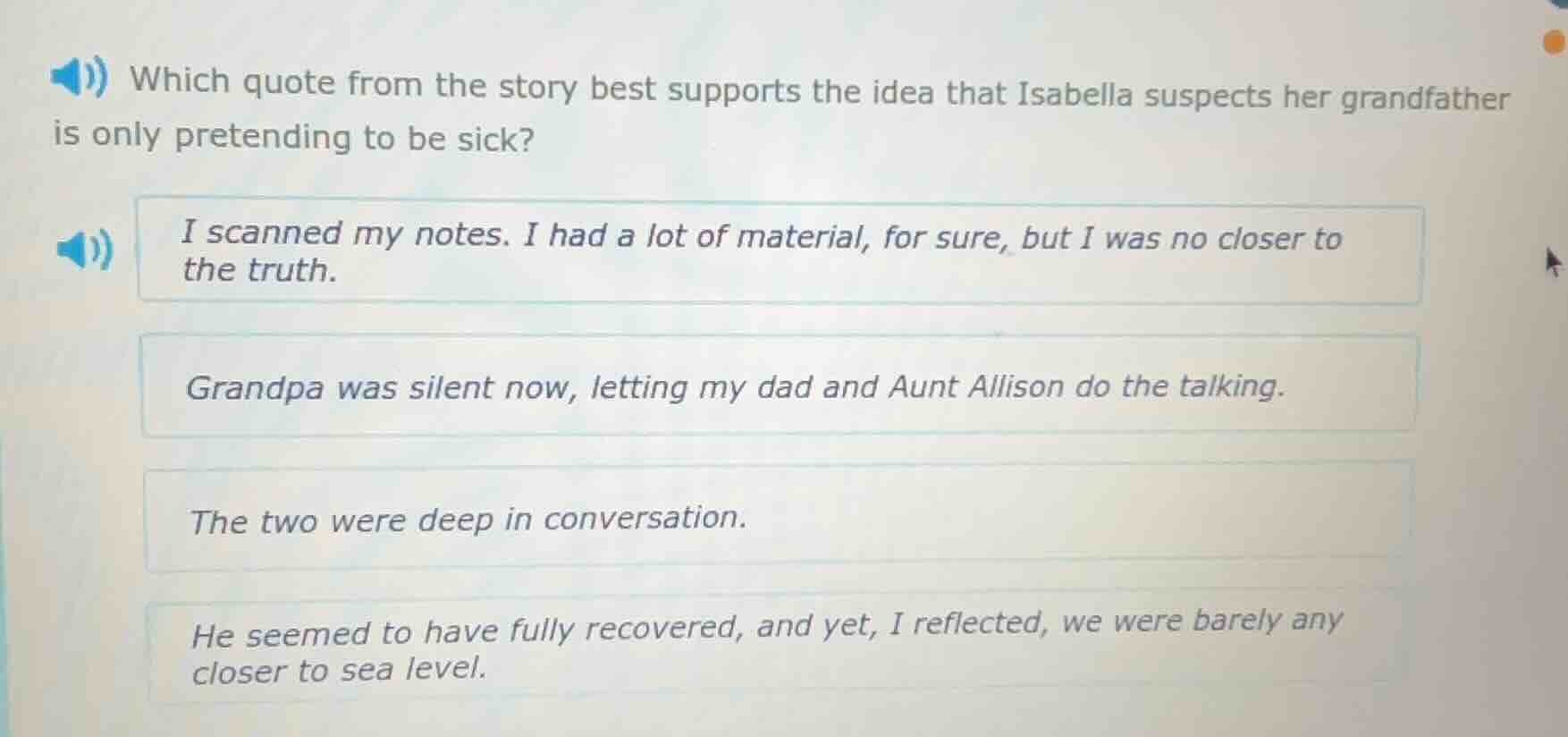Click the audio playback icon for the question text
1568x737 pixels.
pyautogui.click(x=81, y=80)
